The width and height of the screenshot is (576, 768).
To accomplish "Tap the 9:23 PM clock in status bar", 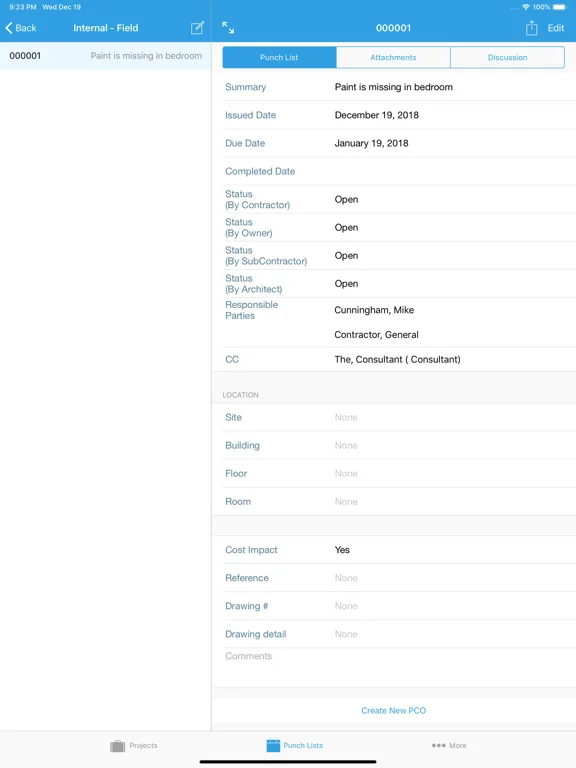I will (23, 7).
